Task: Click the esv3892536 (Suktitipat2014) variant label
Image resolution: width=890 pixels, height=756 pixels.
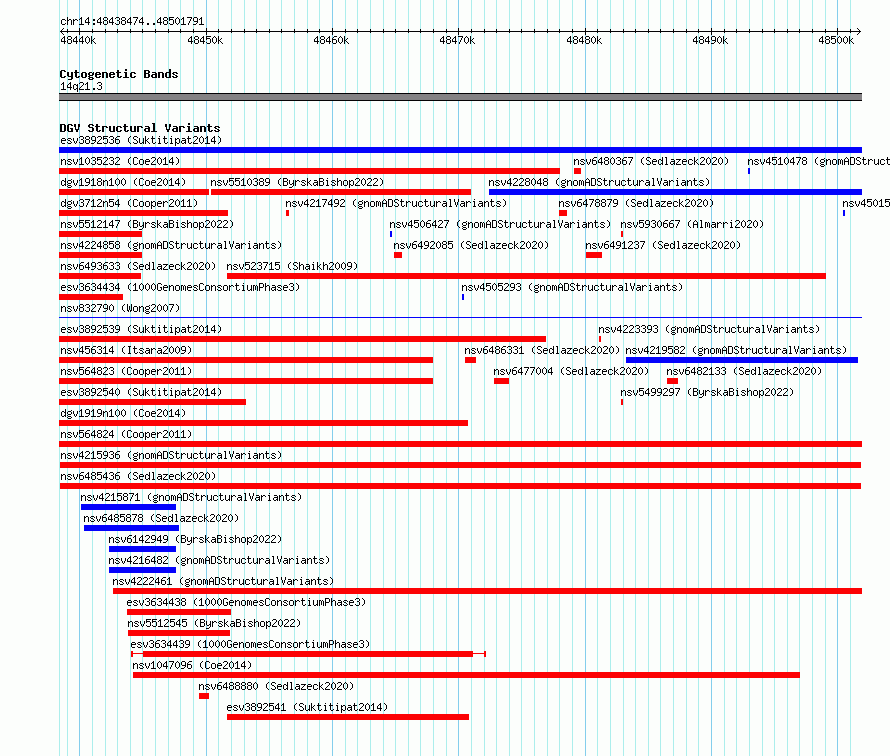Action: click(x=141, y=140)
